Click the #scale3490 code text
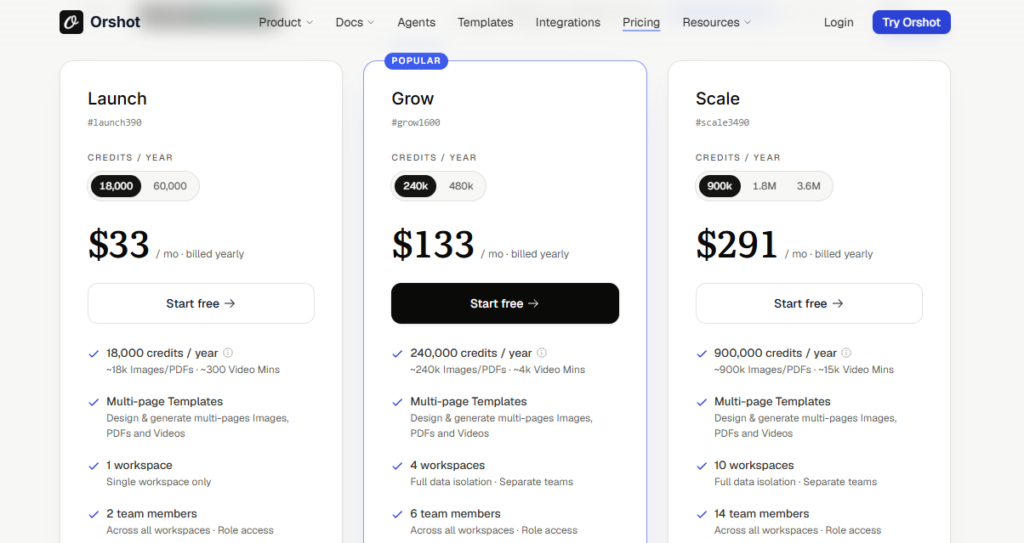Image resolution: width=1024 pixels, height=543 pixels. 722,122
